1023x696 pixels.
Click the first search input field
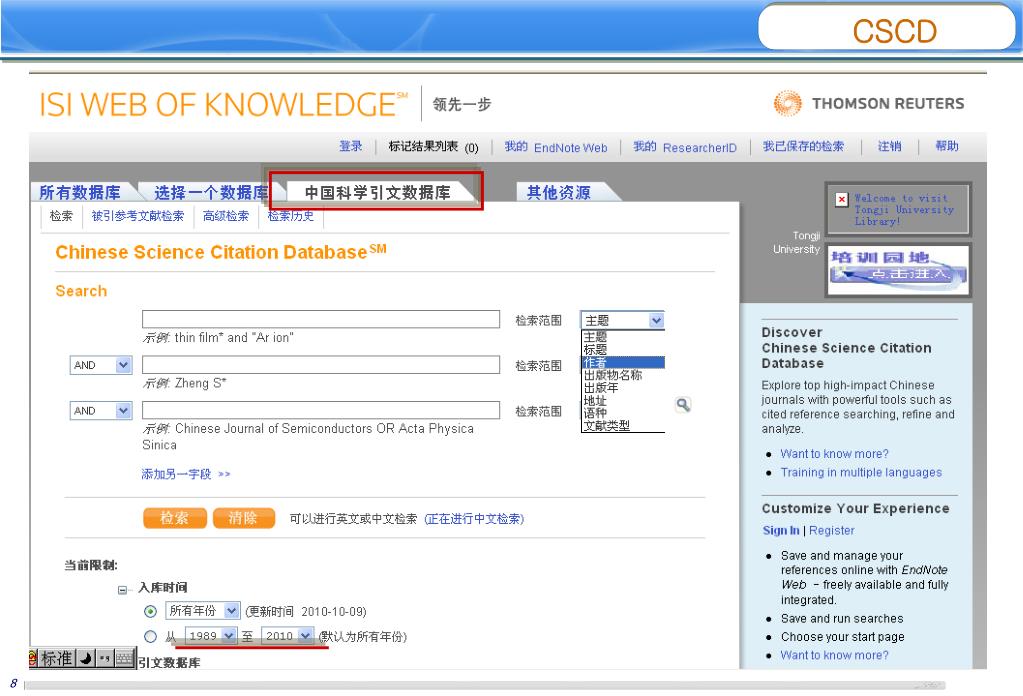(x=321, y=319)
